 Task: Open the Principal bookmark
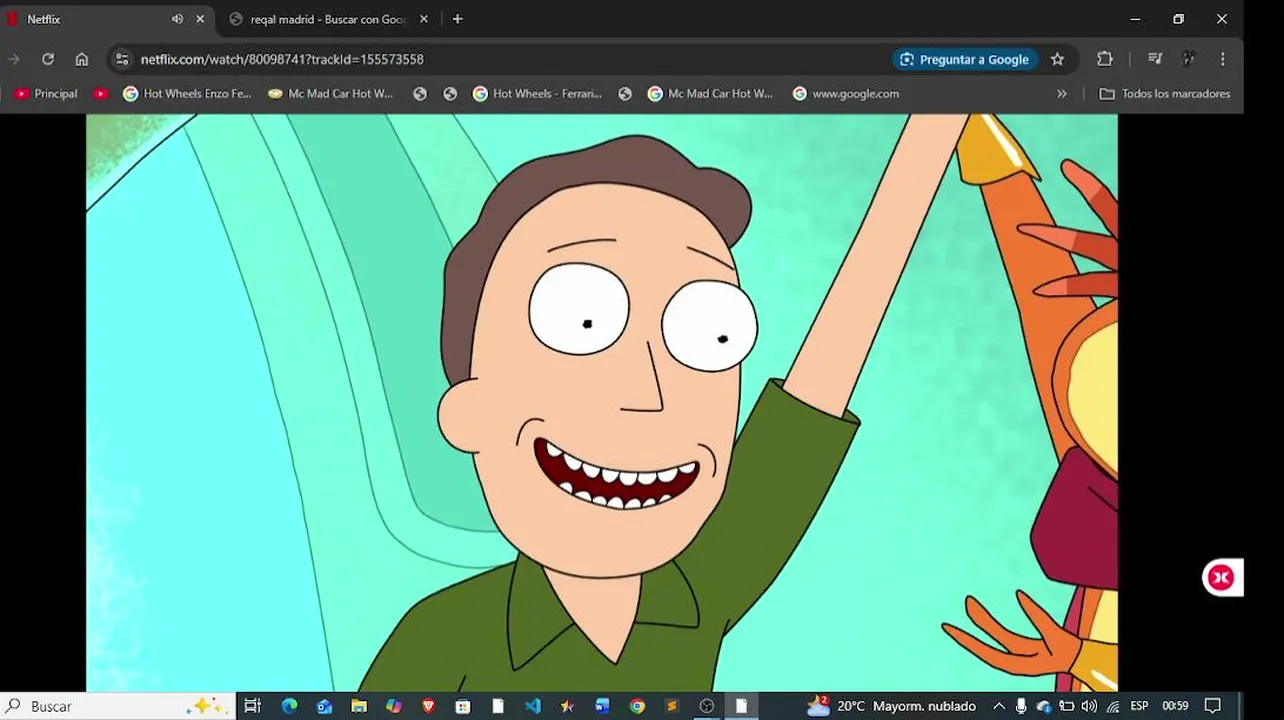pos(46,93)
